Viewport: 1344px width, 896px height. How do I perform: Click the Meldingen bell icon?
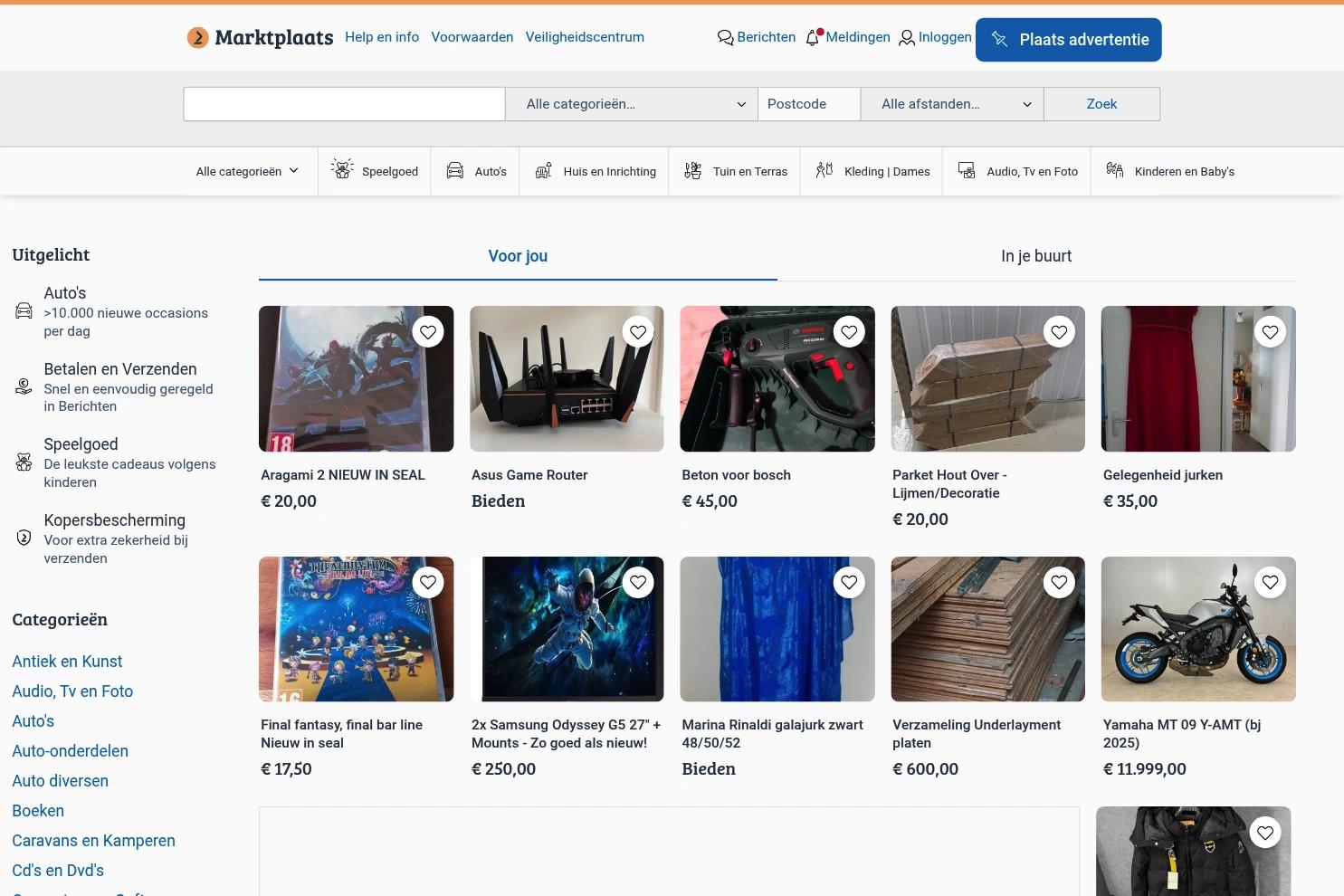[813, 38]
